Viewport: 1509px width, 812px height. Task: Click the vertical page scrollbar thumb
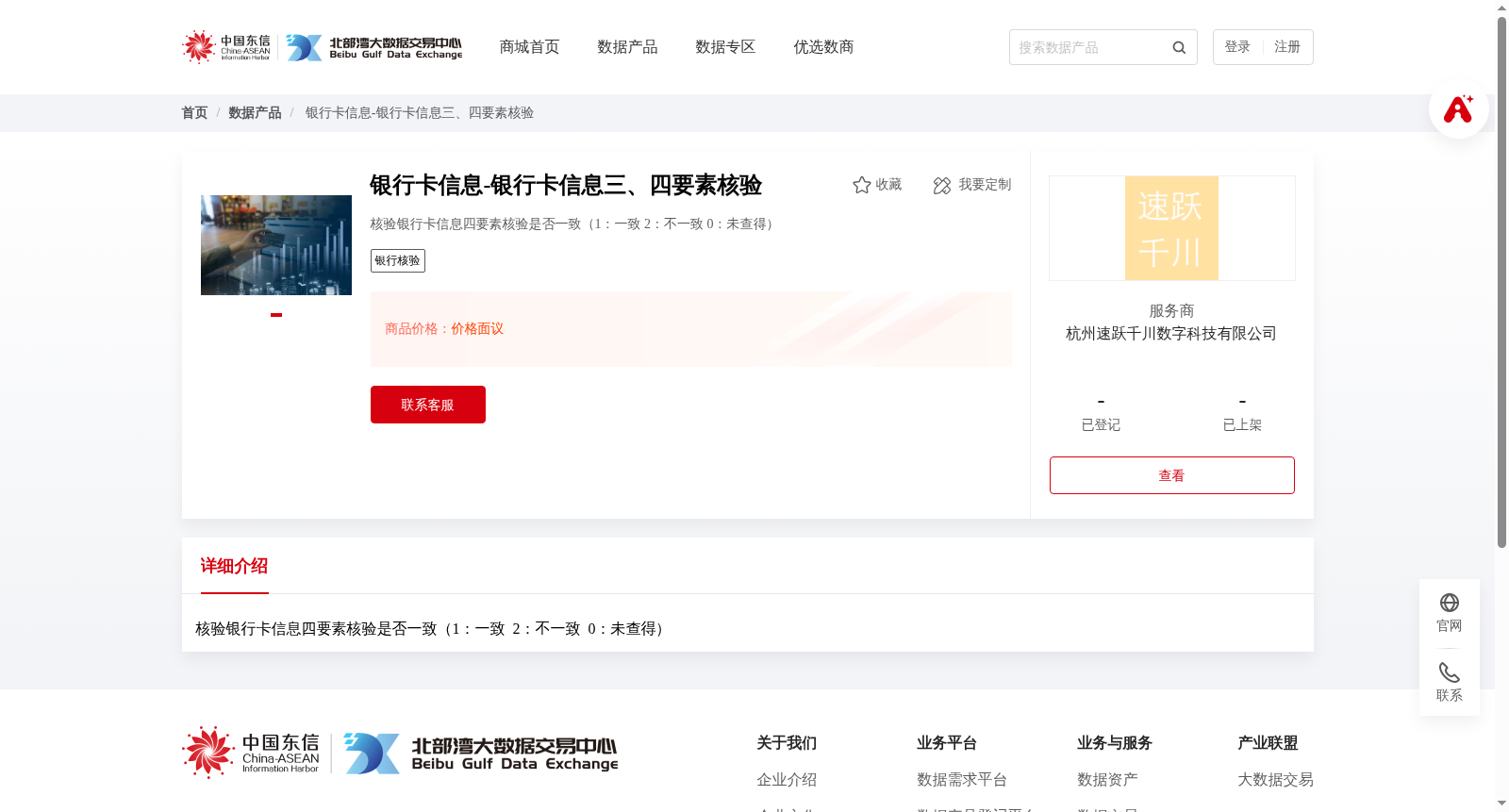tap(1501, 282)
